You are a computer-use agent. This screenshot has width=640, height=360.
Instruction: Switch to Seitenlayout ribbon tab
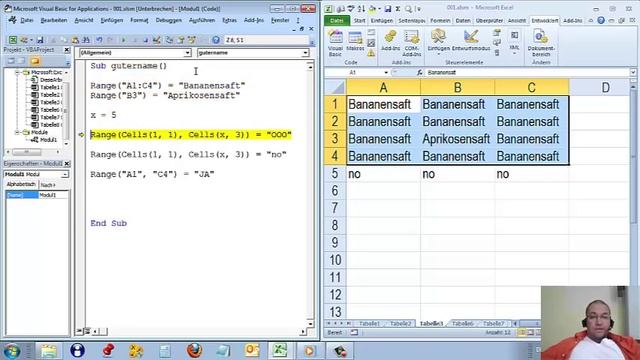click(x=411, y=20)
